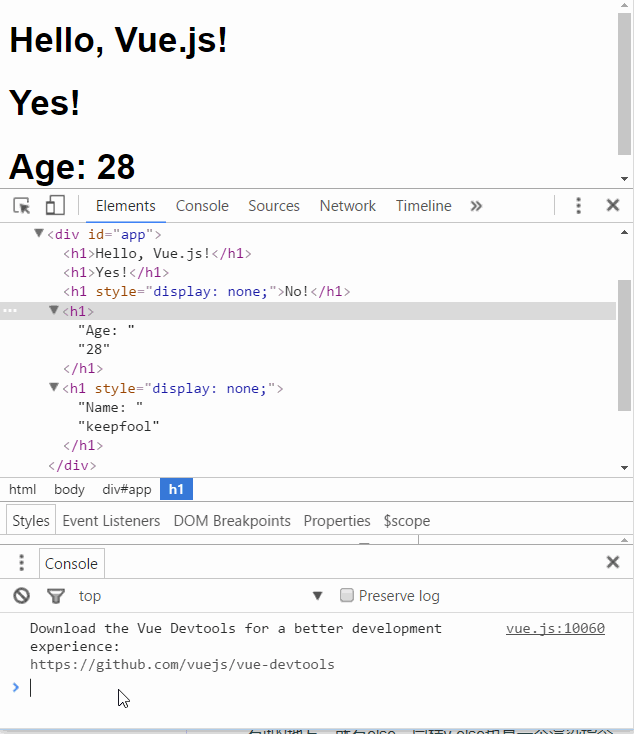Click the console prompt input line
634x734 pixels.
click(300, 687)
